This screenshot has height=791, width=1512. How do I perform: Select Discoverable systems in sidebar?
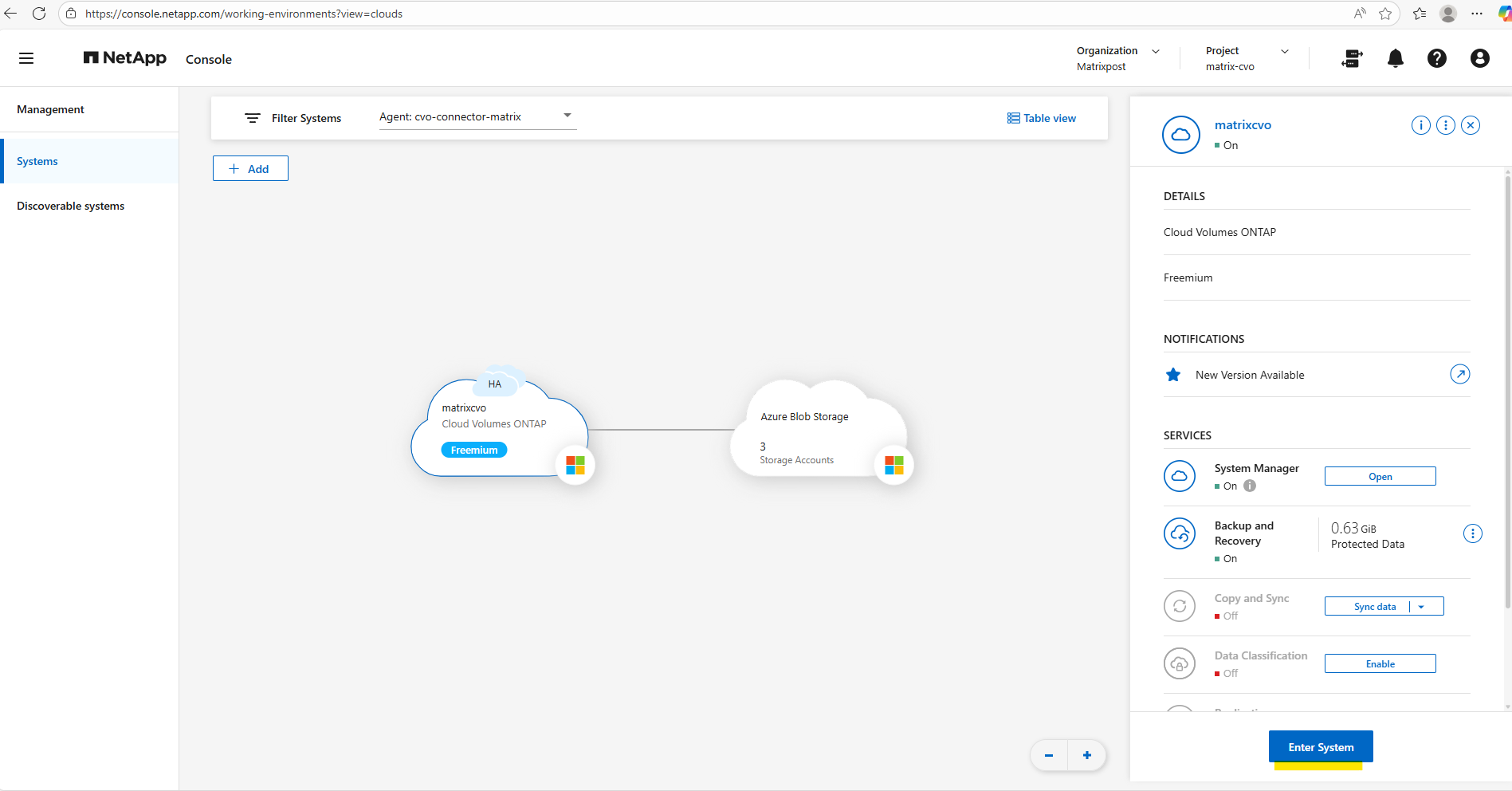pos(70,206)
